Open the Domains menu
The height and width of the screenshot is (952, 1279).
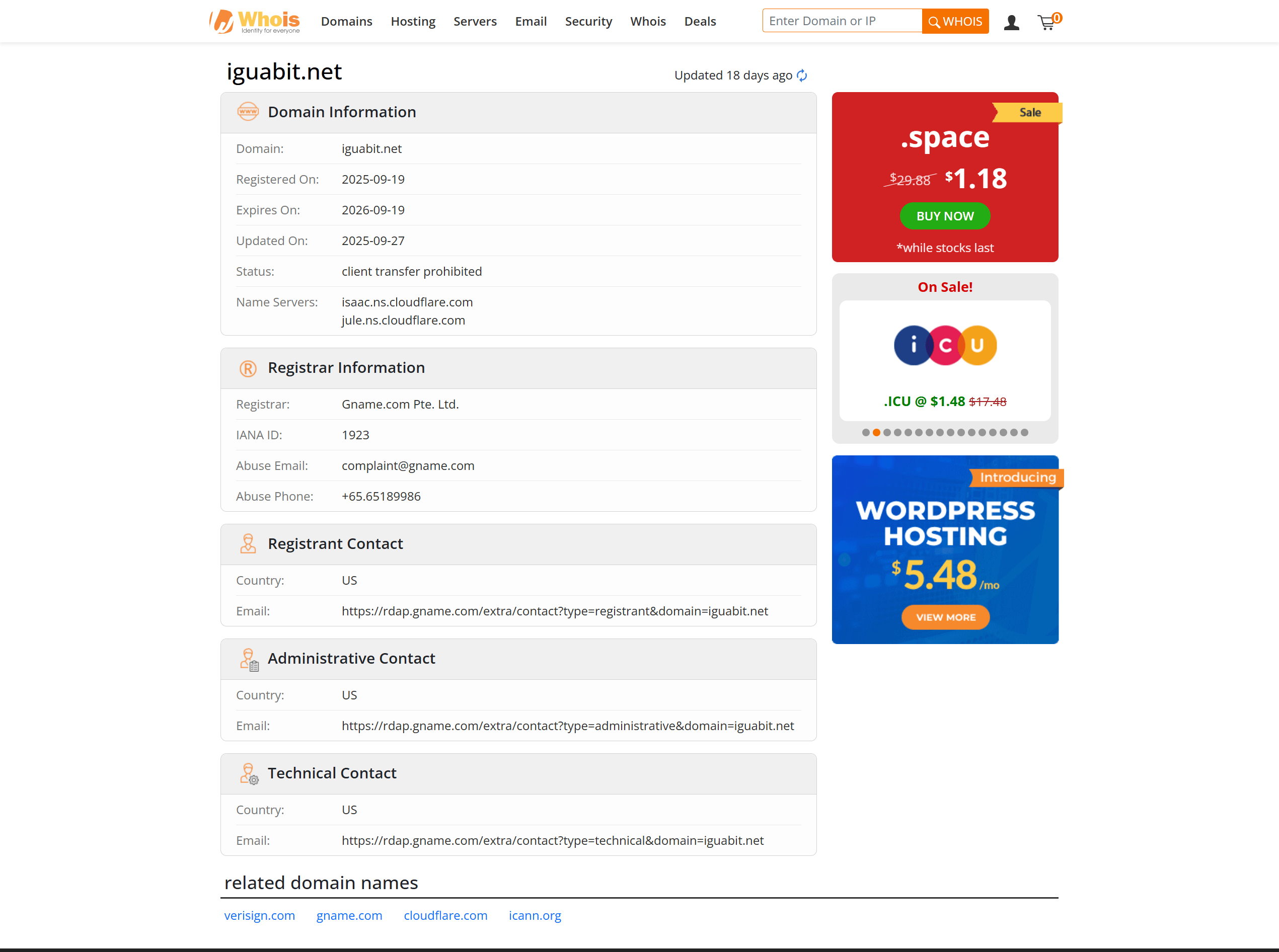tap(346, 21)
